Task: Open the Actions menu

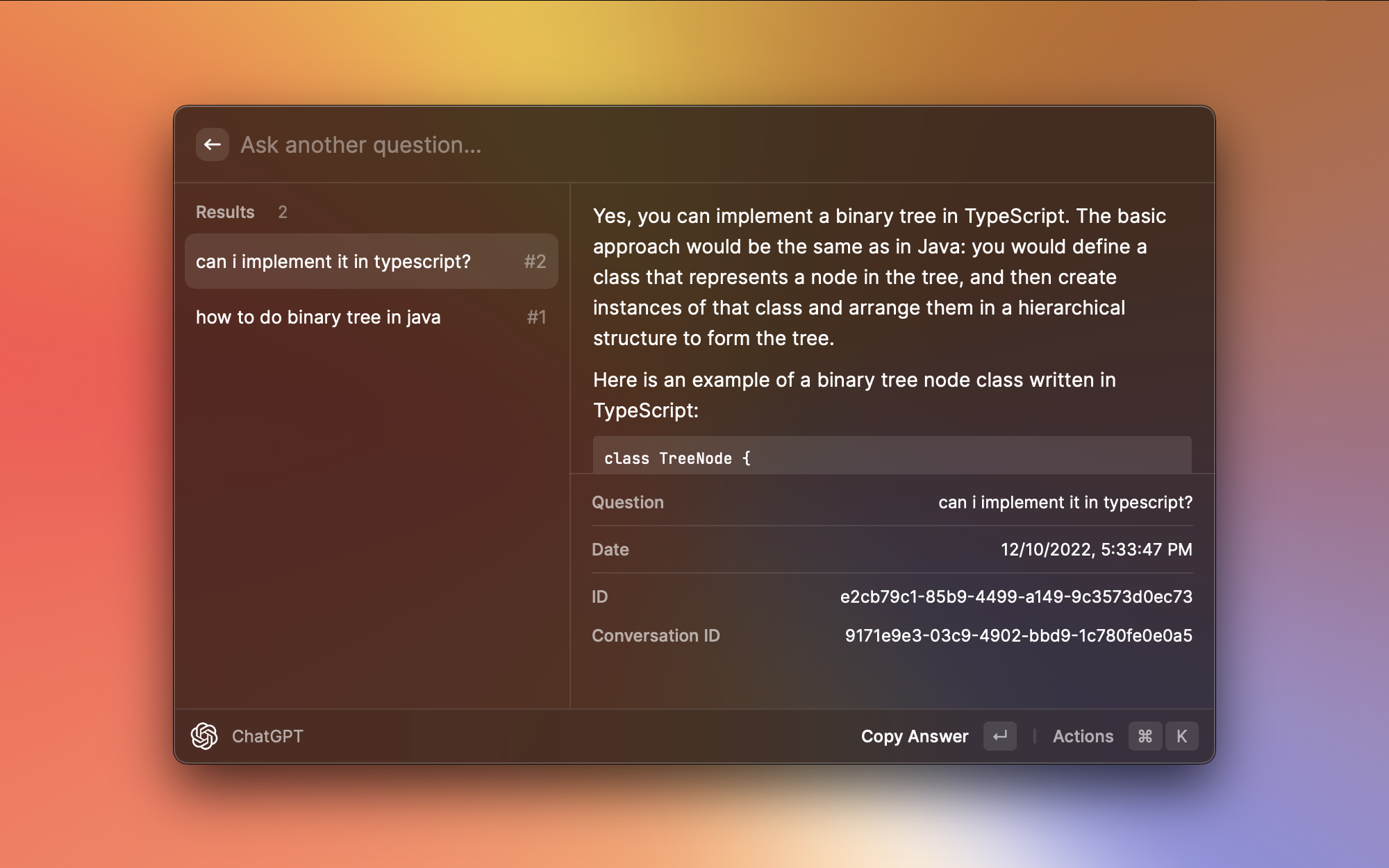Action: [1083, 736]
